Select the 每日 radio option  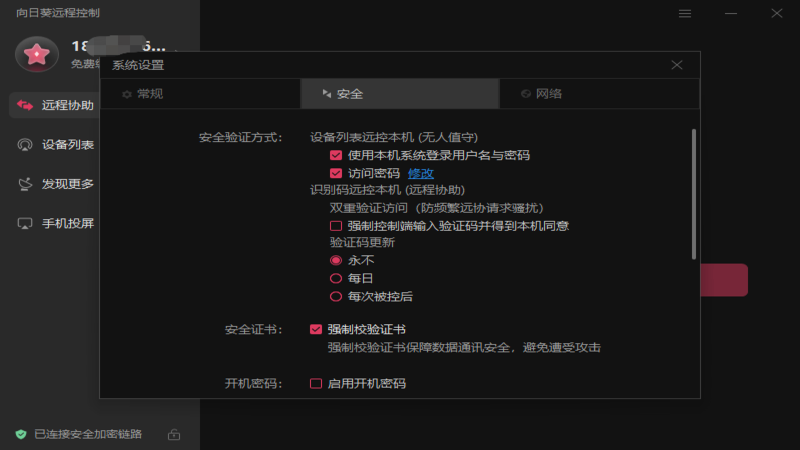point(336,278)
